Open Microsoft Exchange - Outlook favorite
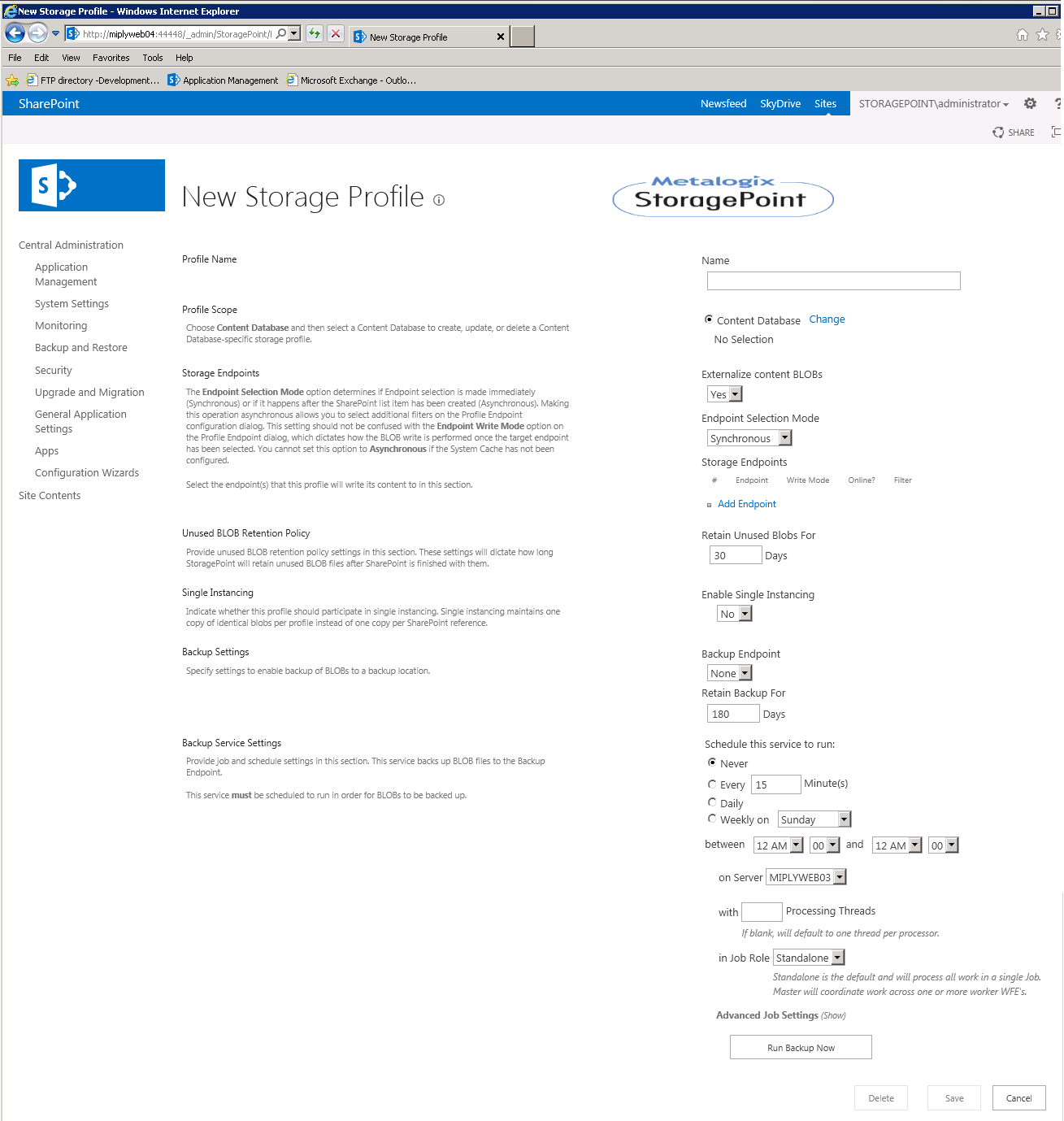This screenshot has width=1064, height=1121. click(x=351, y=80)
